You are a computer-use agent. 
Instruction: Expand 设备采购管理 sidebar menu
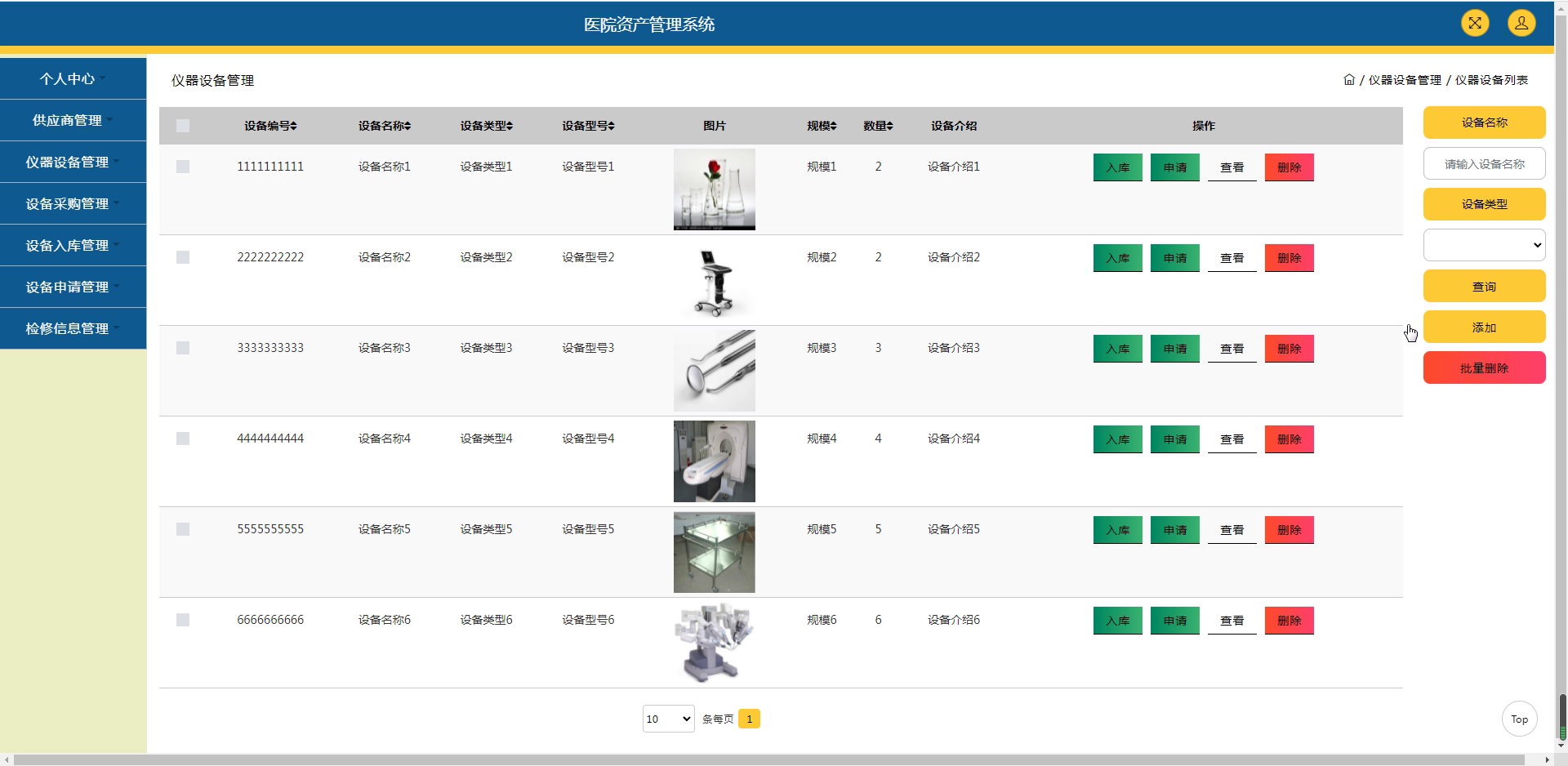pos(73,203)
